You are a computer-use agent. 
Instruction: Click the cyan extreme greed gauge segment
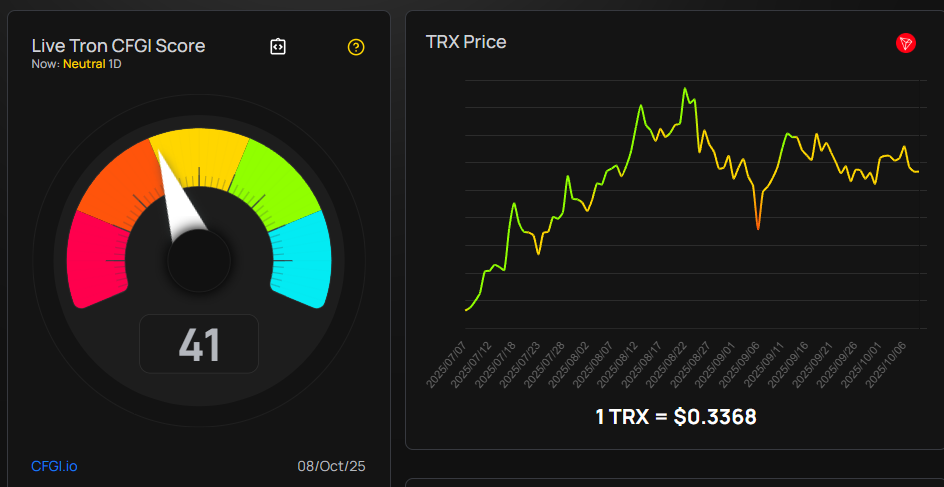coord(302,259)
